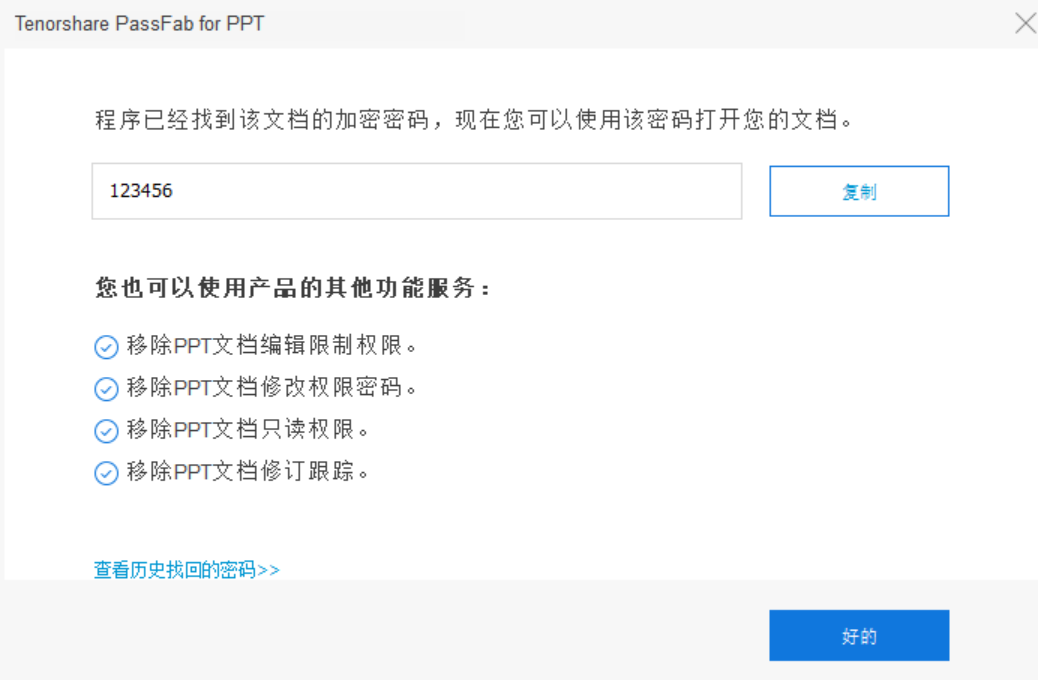Click the checkmark icon beside 移除PPT文档修改权限密码
This screenshot has width=1038, height=680.
point(106,388)
